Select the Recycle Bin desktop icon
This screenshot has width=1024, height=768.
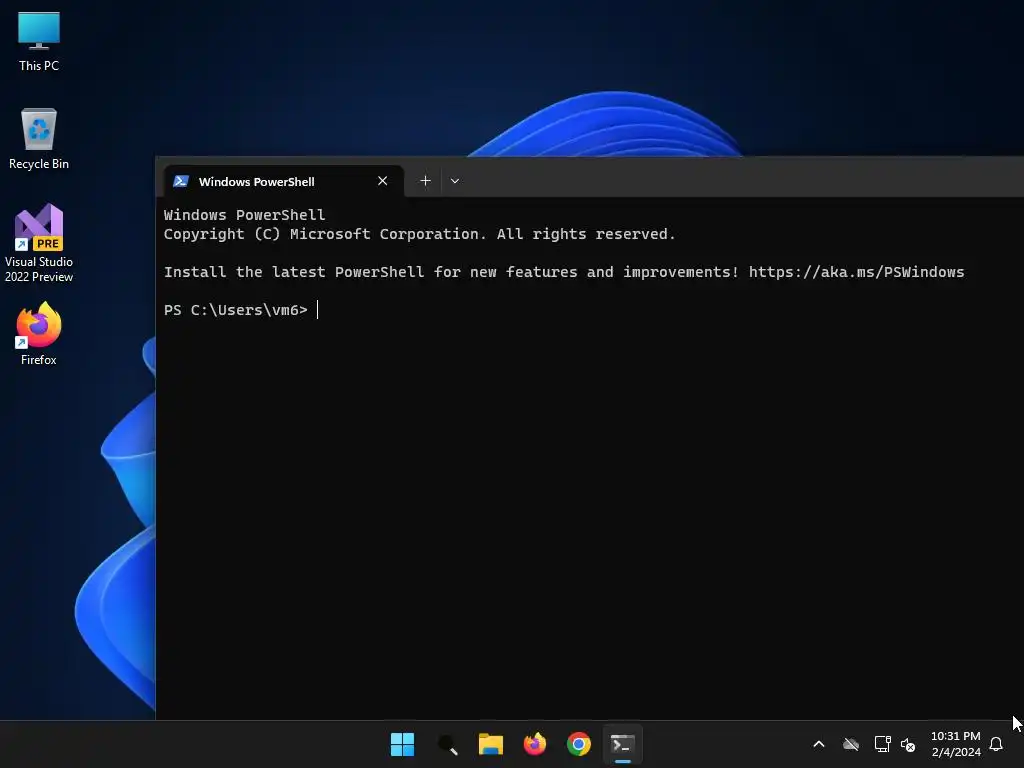click(39, 140)
